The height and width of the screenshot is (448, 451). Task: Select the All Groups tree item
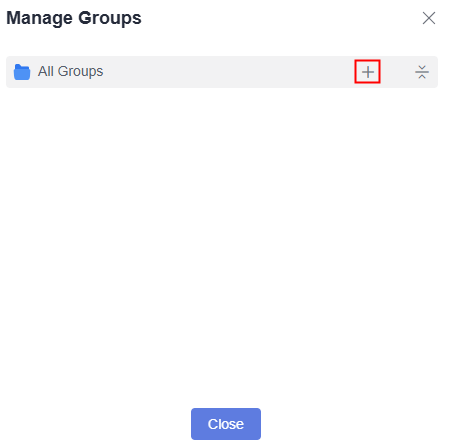coord(222,72)
